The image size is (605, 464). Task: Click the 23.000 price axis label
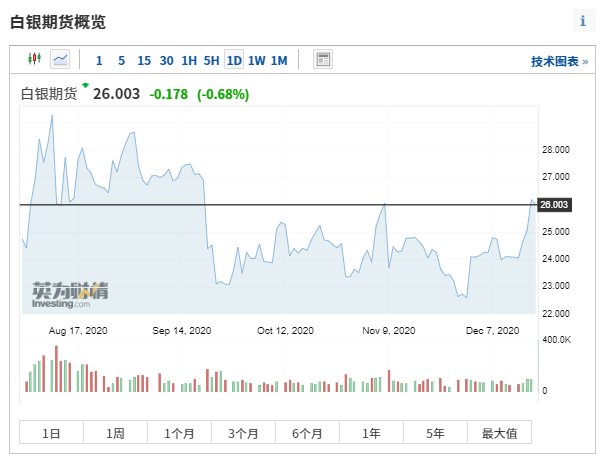pyautogui.click(x=556, y=286)
